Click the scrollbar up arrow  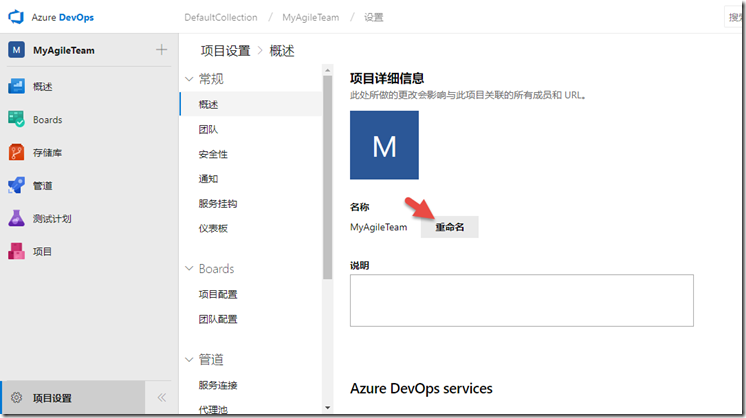327,70
